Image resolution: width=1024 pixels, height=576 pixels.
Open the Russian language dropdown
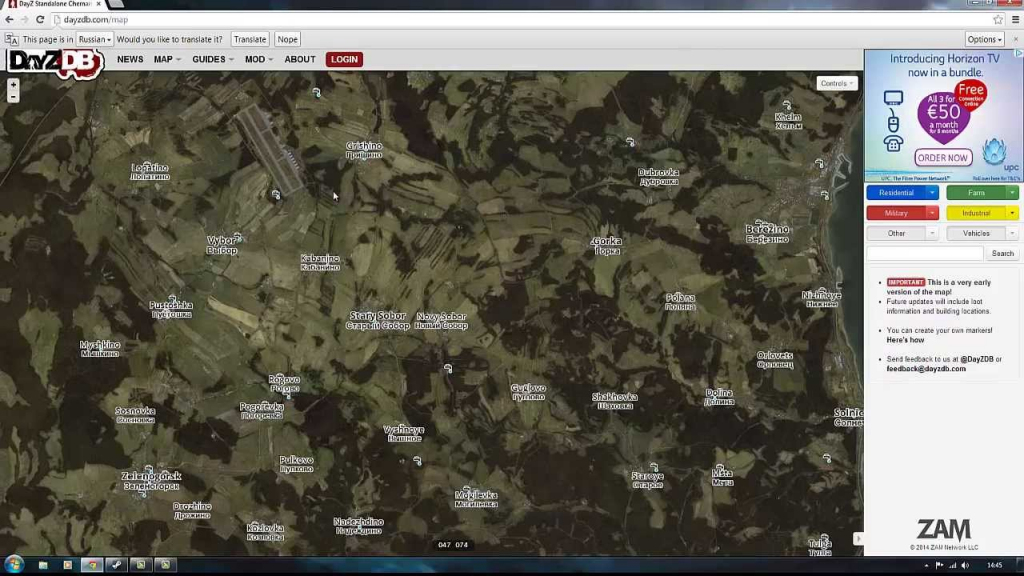pos(95,40)
